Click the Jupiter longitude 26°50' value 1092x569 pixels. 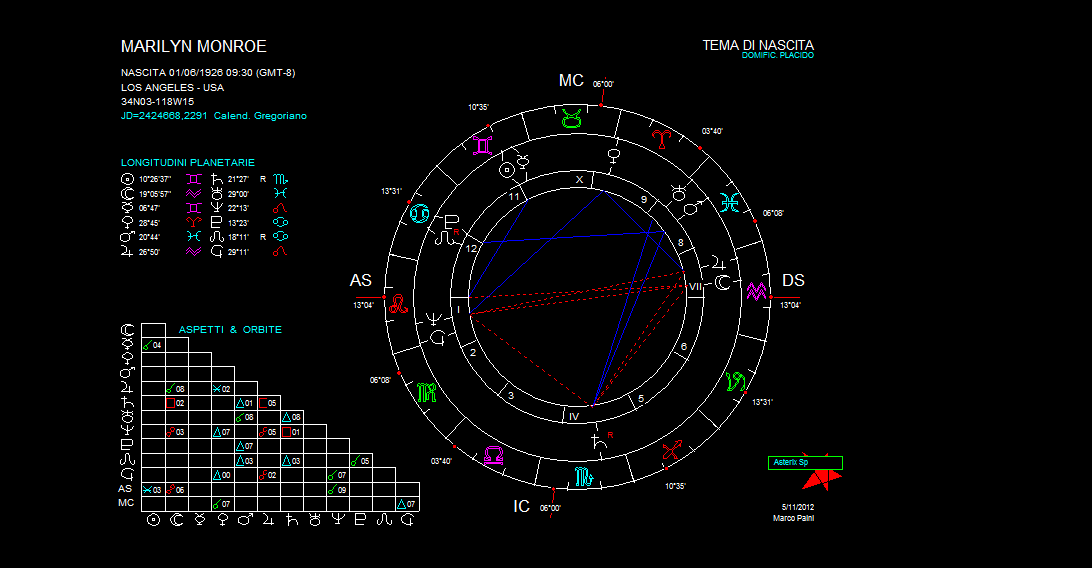coord(149,252)
